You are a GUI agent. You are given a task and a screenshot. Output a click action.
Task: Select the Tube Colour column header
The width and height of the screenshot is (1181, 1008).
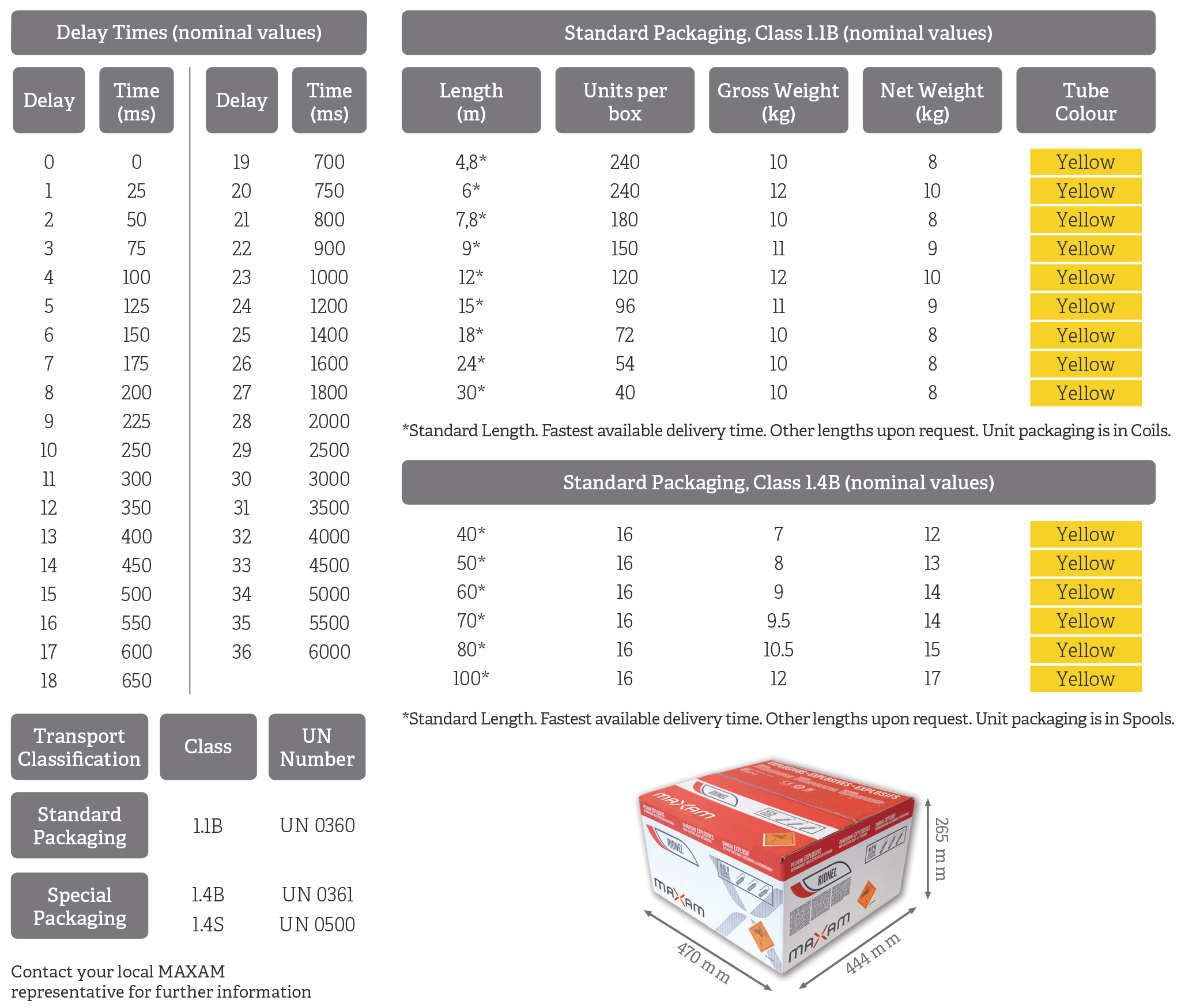[x=1085, y=101]
